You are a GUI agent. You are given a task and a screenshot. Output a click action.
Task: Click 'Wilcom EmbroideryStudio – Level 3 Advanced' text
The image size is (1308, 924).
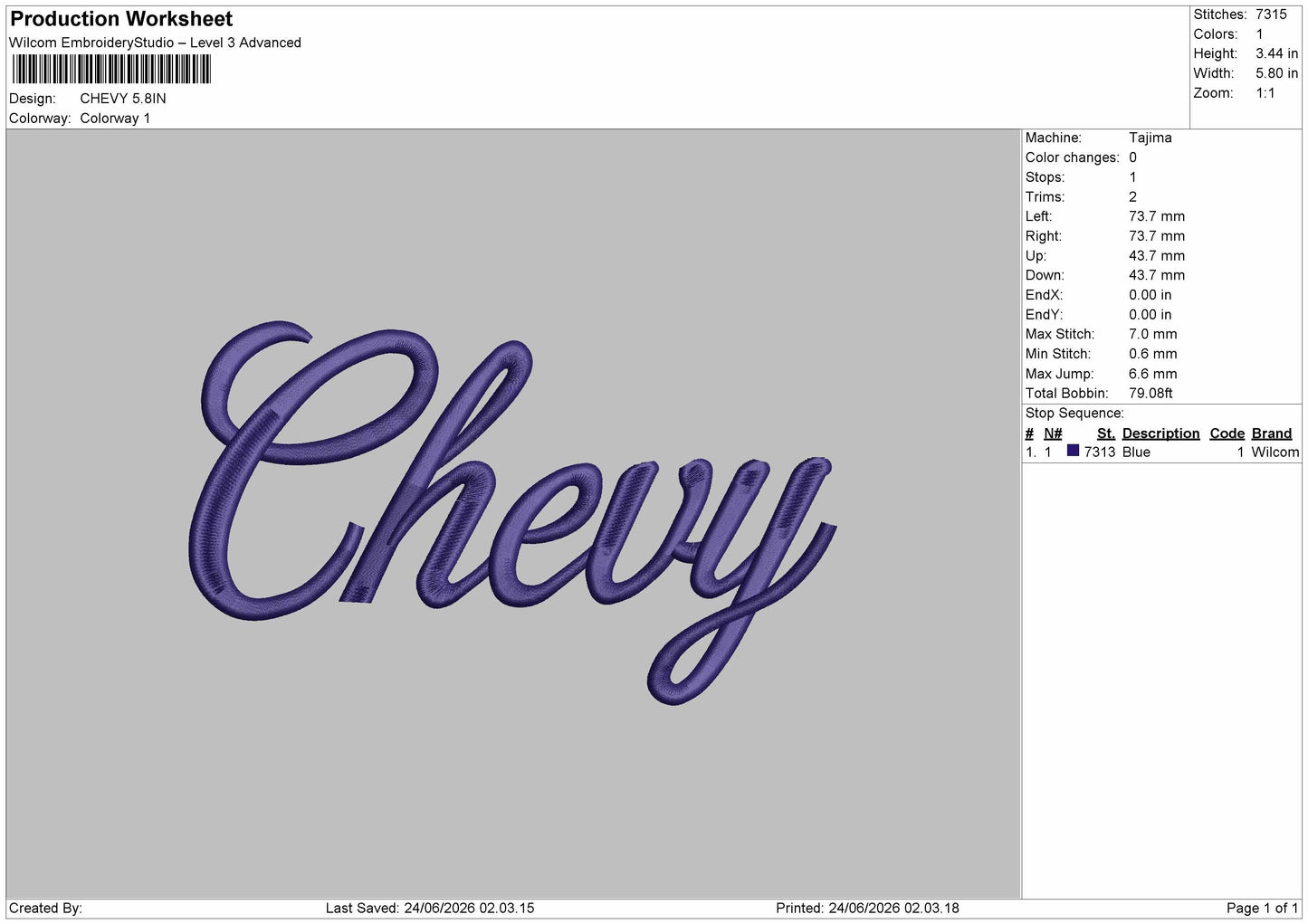click(x=155, y=43)
